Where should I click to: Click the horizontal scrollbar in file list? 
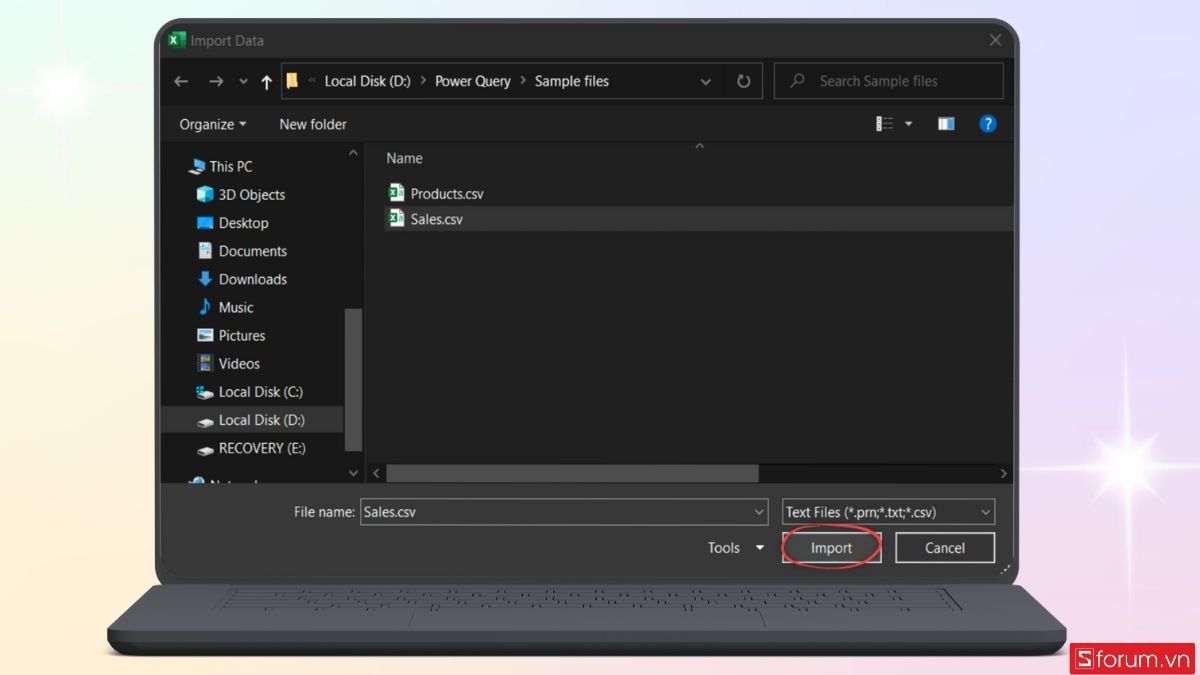(x=572, y=473)
